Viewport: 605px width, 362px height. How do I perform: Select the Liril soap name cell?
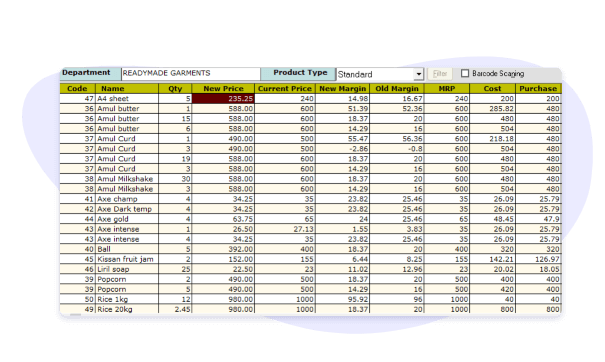[127, 269]
